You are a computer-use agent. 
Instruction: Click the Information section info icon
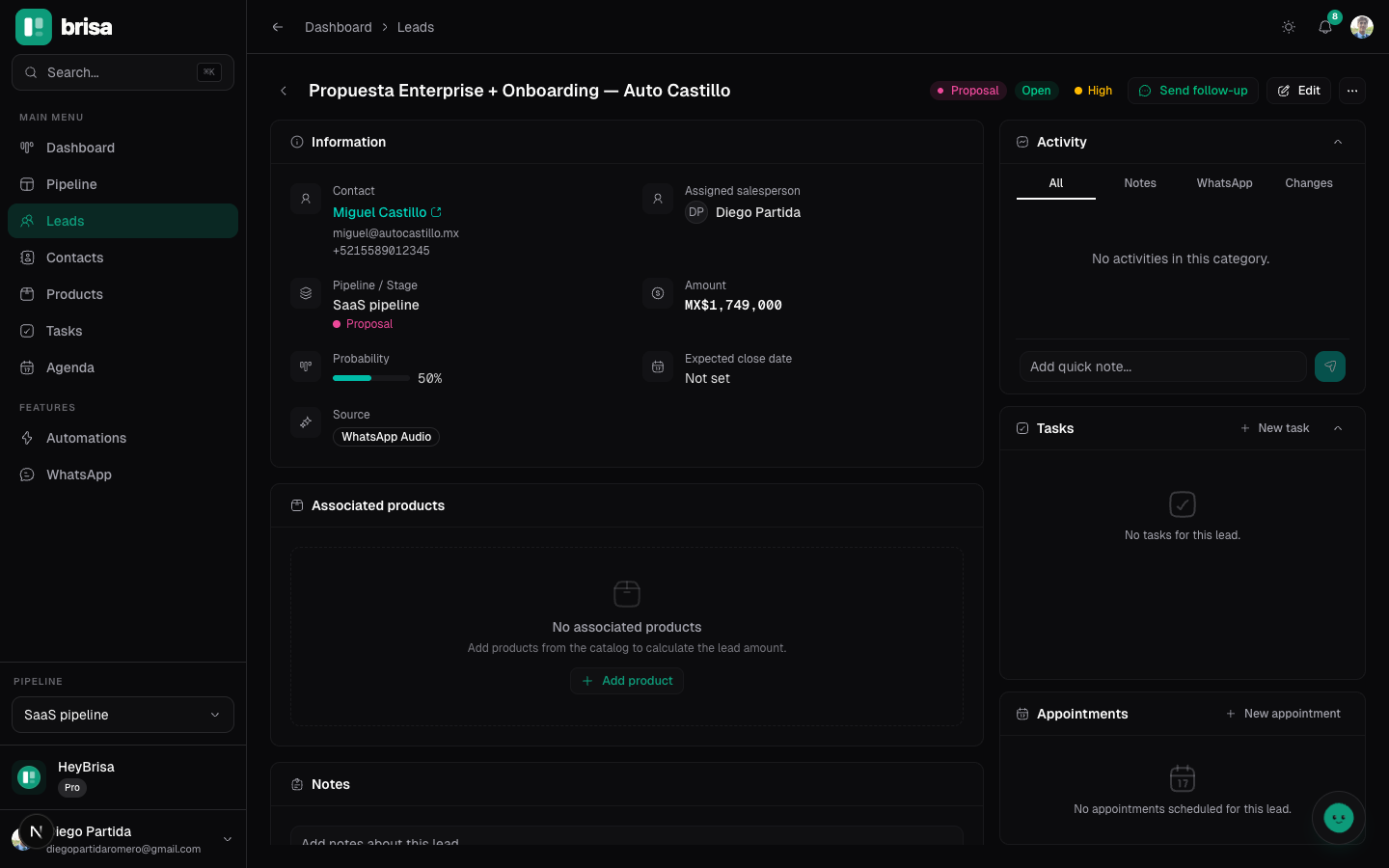pyautogui.click(x=297, y=142)
